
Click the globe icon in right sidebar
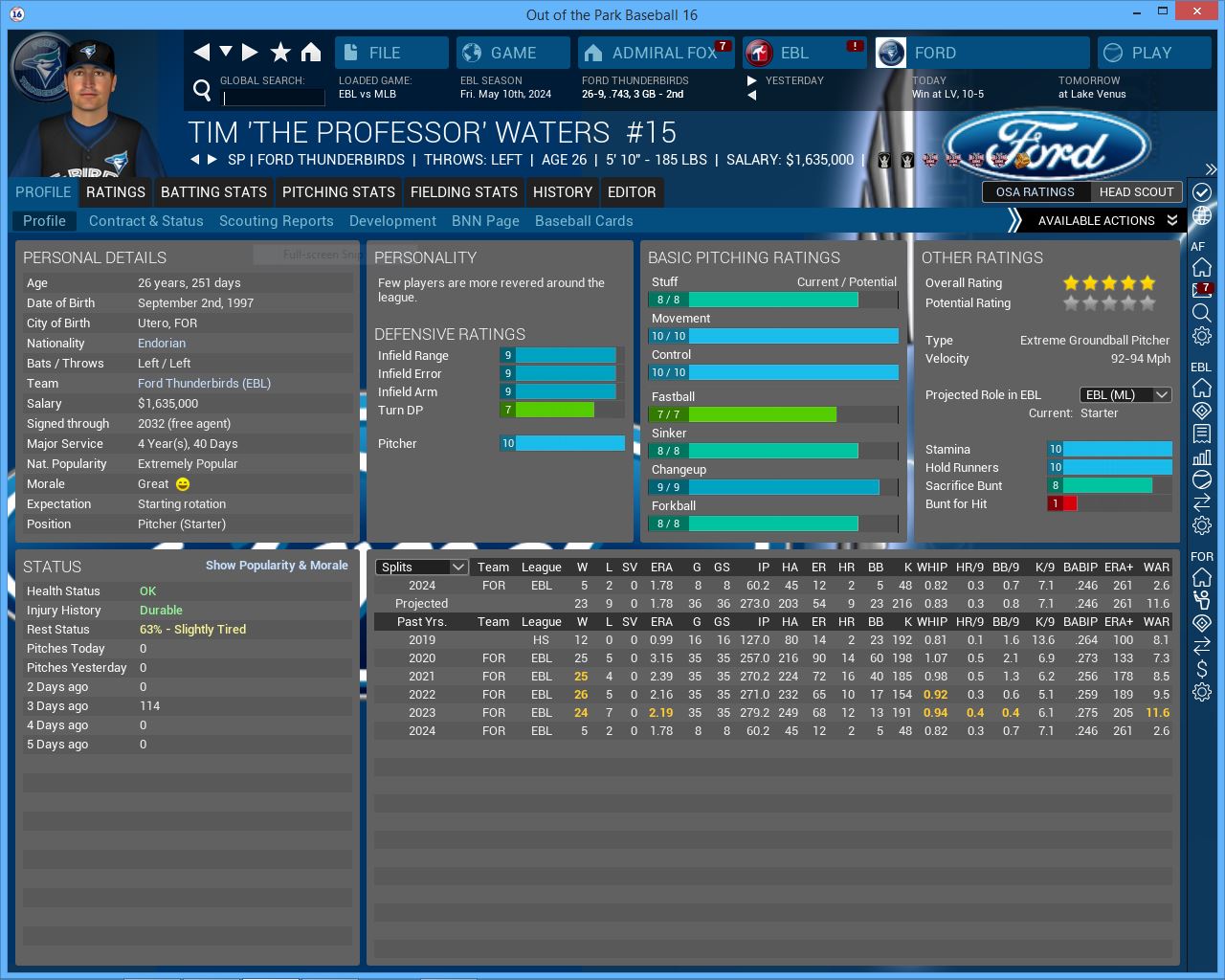1202,215
